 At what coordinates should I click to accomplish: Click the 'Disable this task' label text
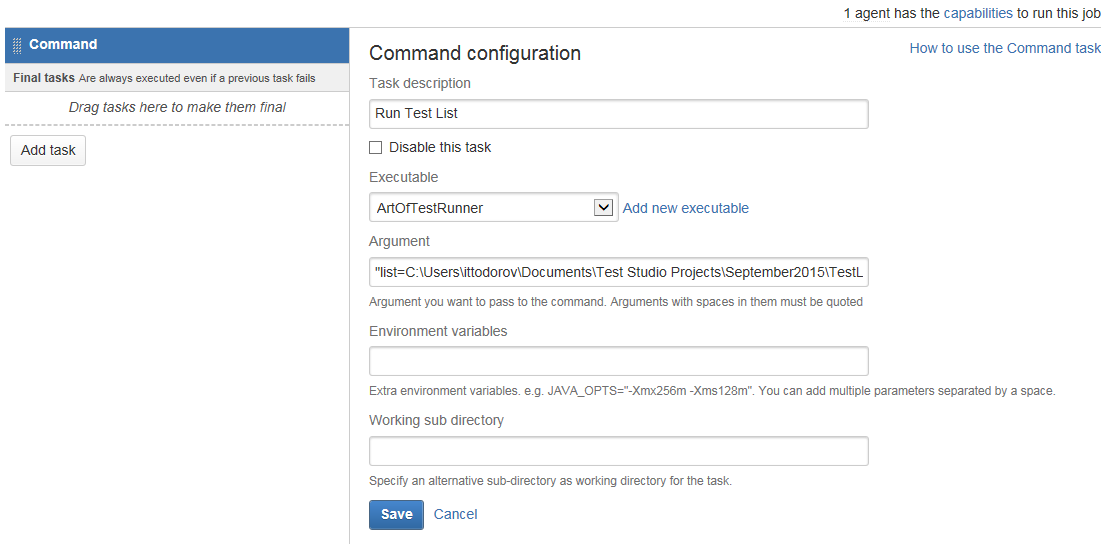(x=440, y=147)
